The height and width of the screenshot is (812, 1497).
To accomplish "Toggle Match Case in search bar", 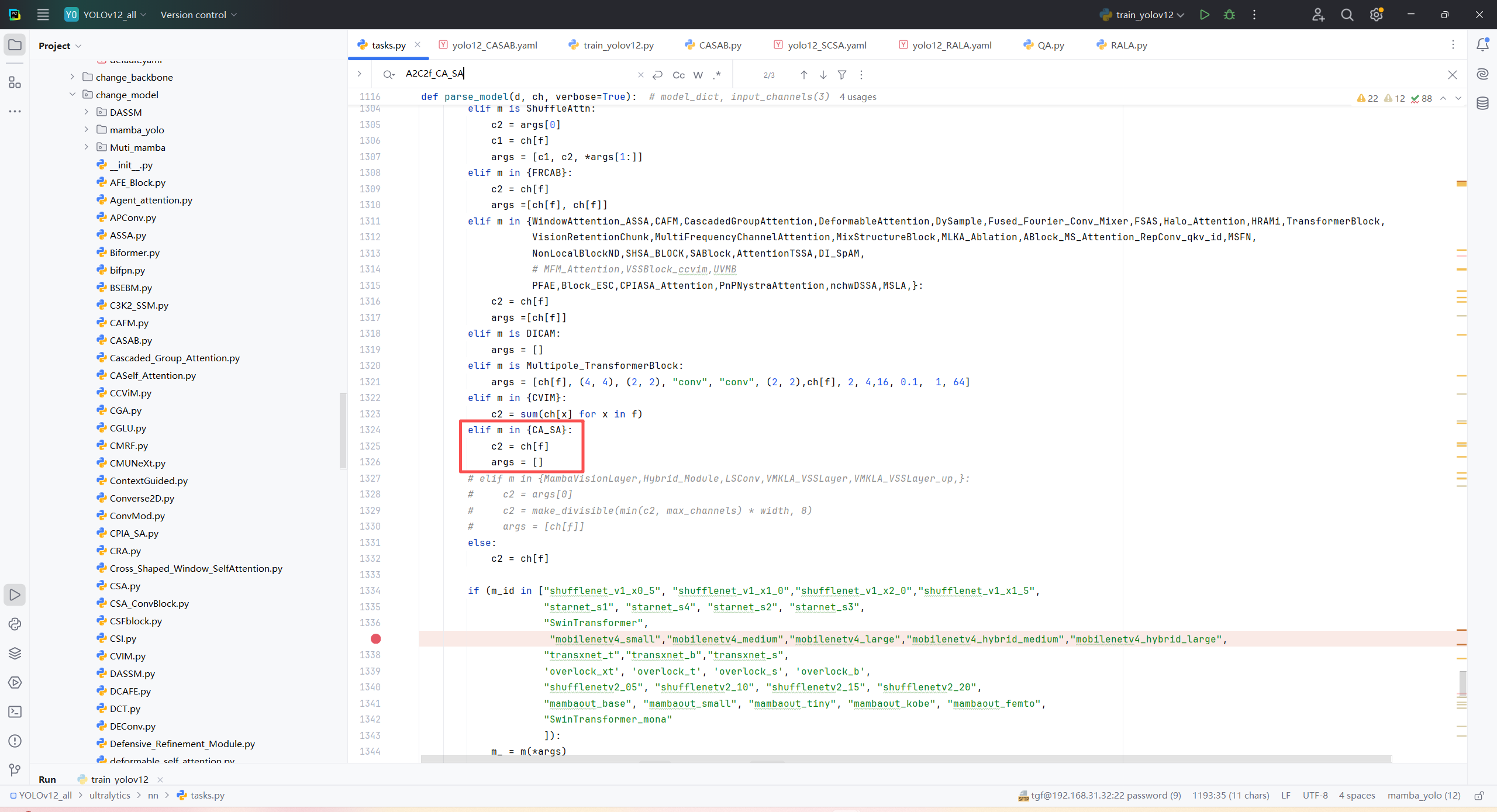I will click(x=678, y=75).
